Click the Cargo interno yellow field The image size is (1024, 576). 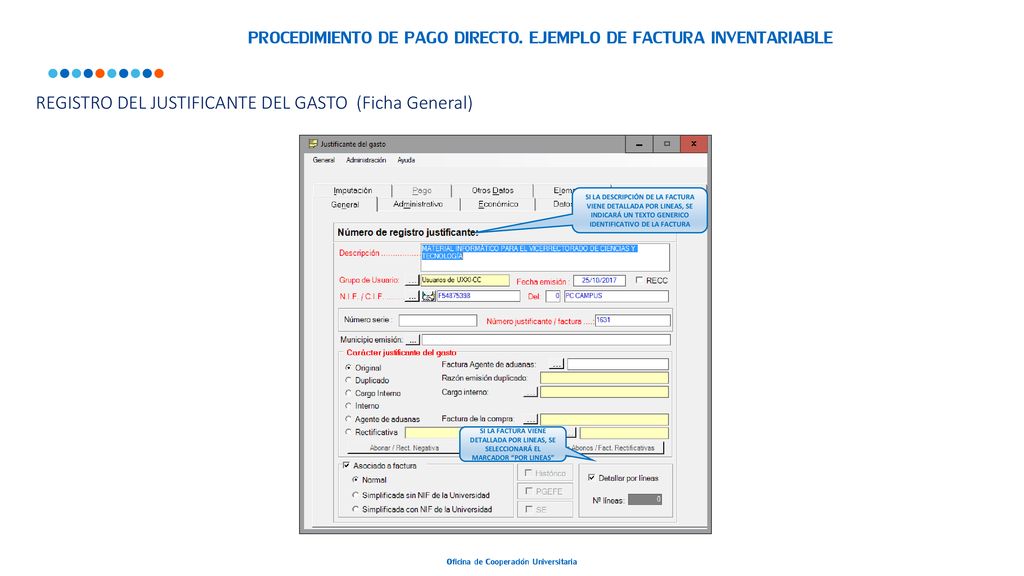(x=605, y=392)
